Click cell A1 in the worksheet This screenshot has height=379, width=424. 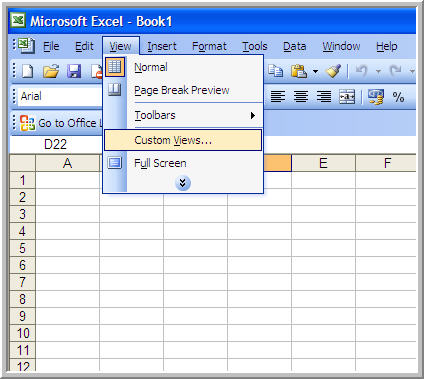(x=67, y=180)
